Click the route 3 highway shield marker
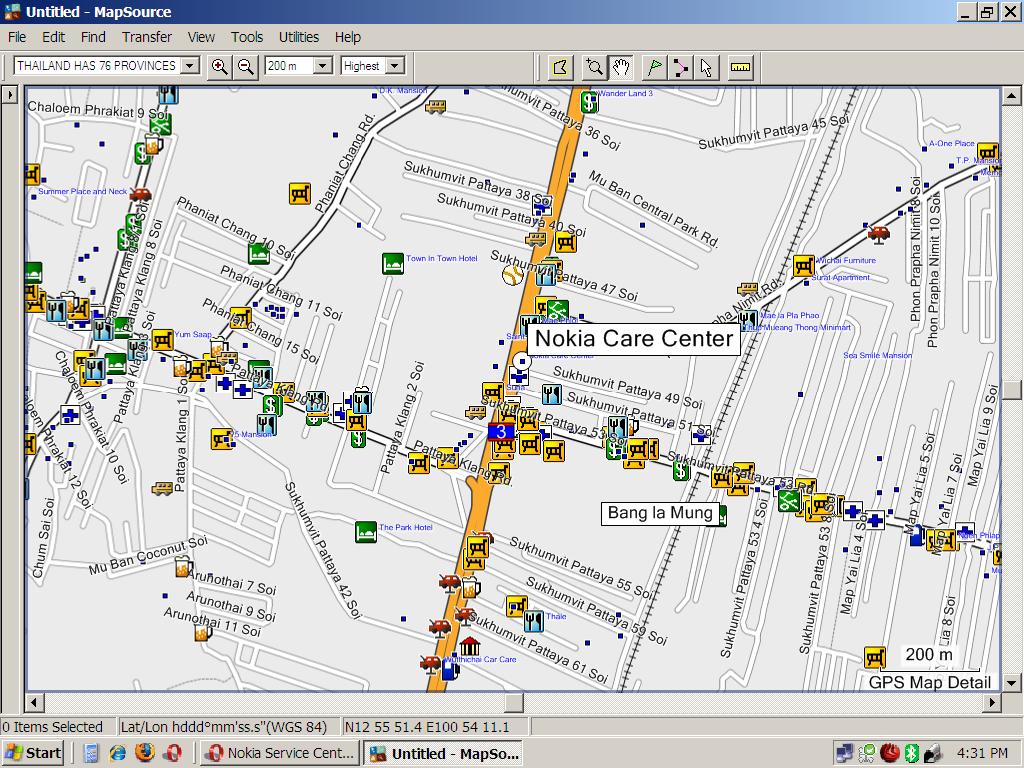The height and width of the screenshot is (768, 1024). coord(501,431)
